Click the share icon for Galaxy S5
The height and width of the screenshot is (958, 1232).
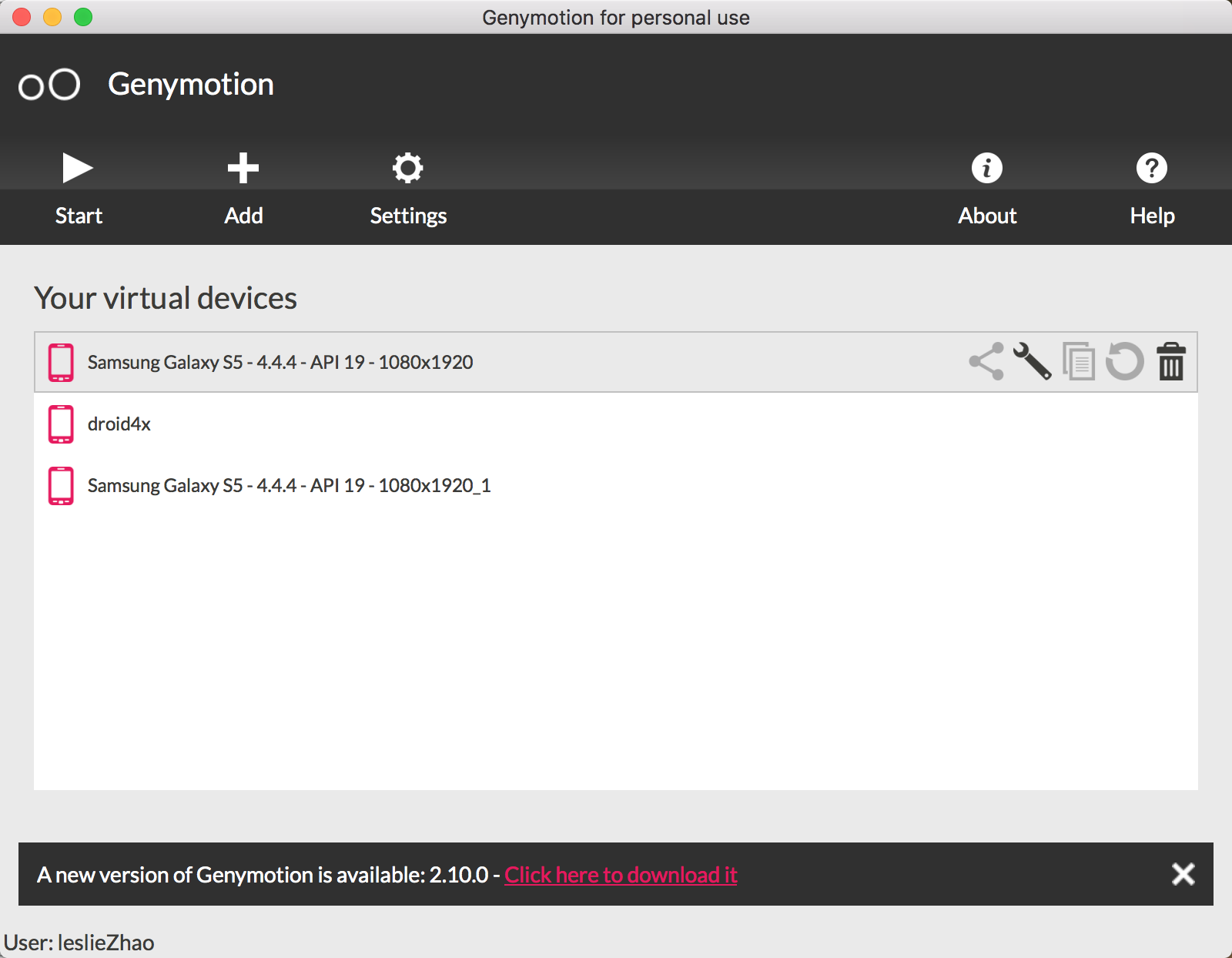pos(986,361)
